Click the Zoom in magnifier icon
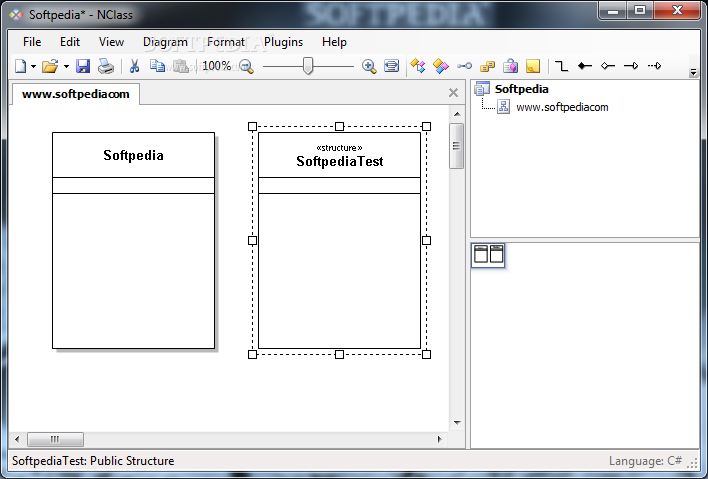Screen dimensions: 708x479 (369, 67)
